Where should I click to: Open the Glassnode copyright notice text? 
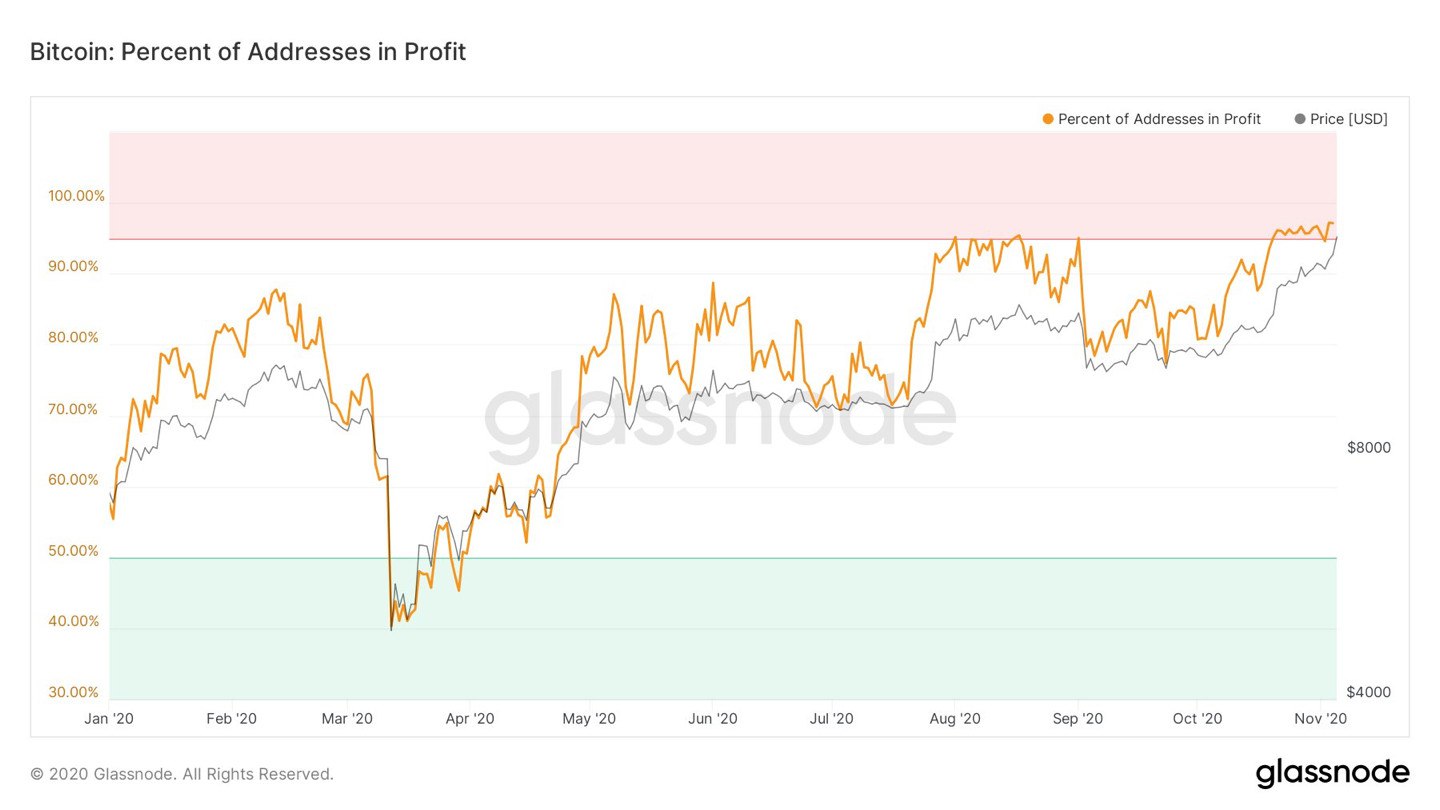point(182,774)
